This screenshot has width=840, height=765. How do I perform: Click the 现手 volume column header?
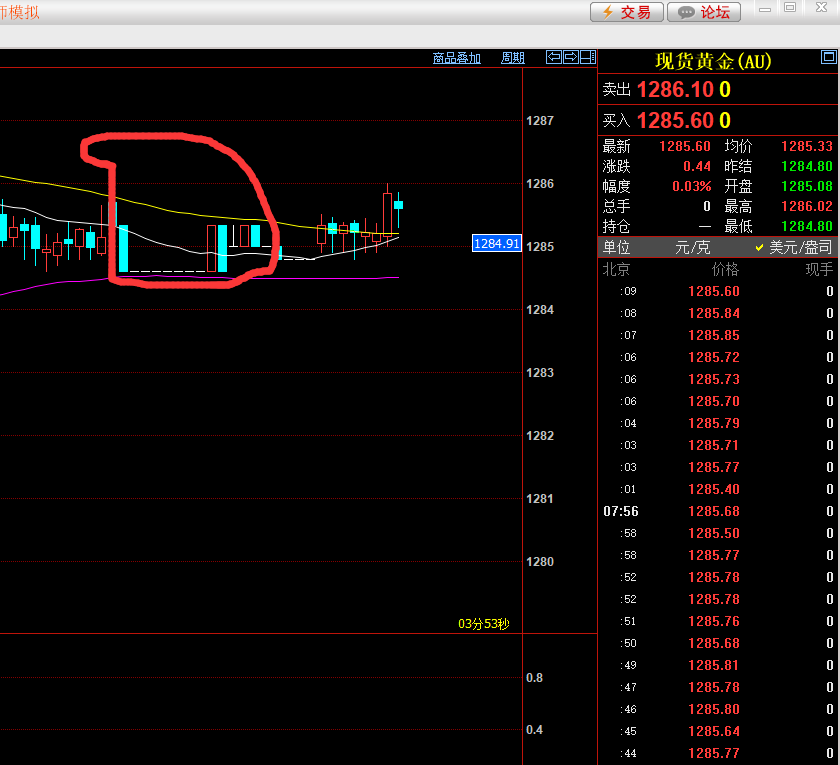tap(818, 269)
